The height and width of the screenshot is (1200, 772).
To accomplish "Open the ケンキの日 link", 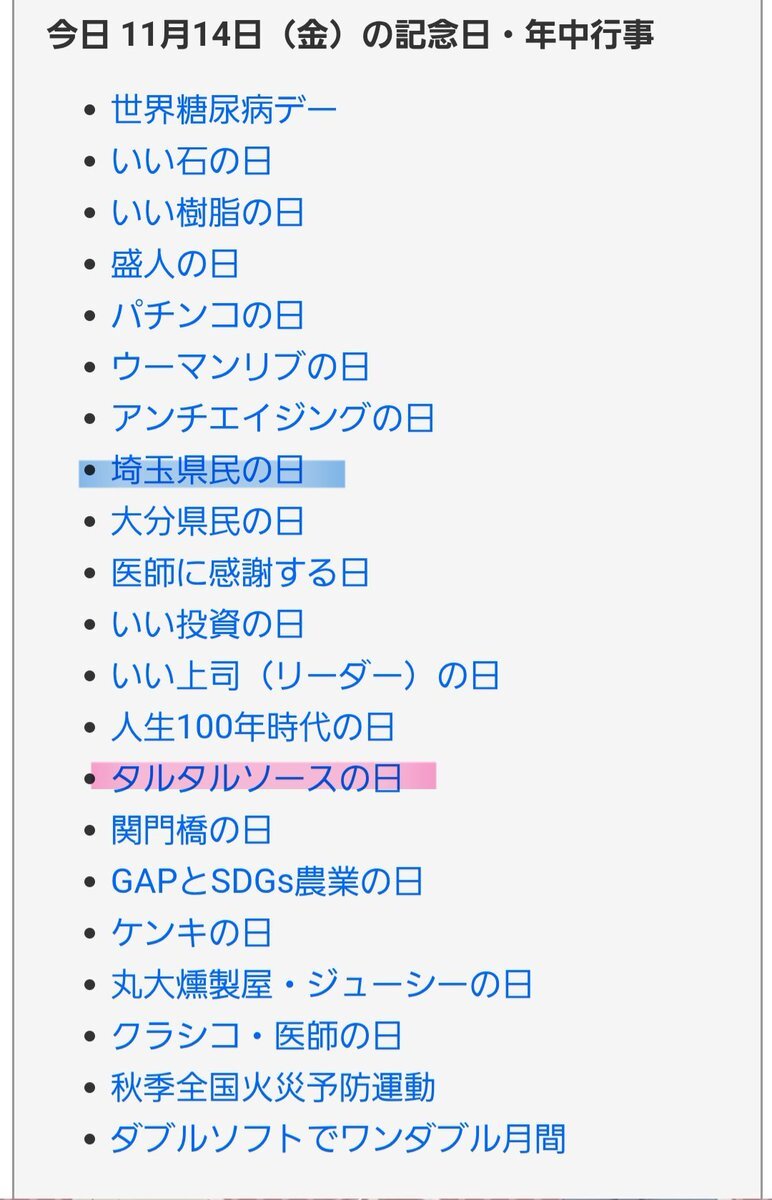I will (191, 933).
